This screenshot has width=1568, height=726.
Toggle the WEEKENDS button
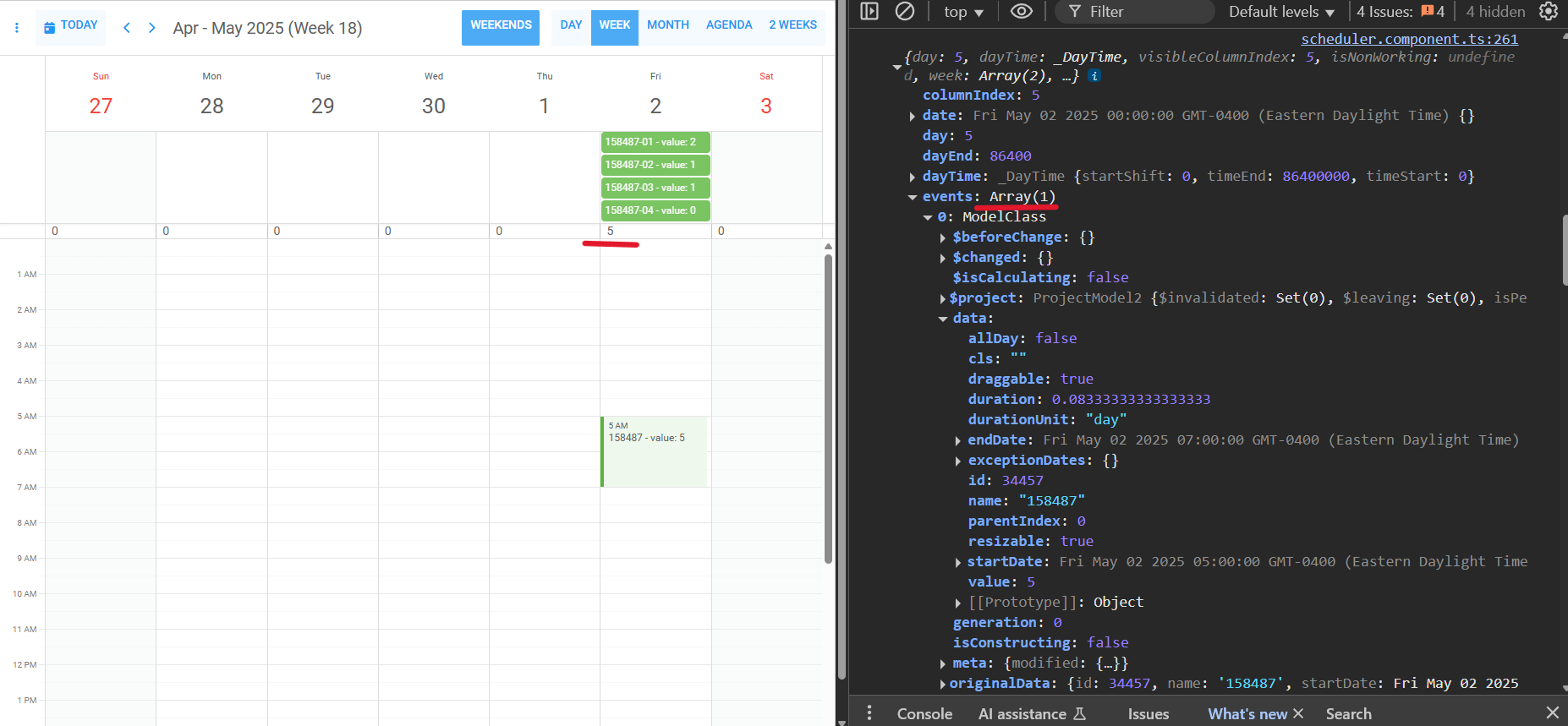(x=501, y=27)
